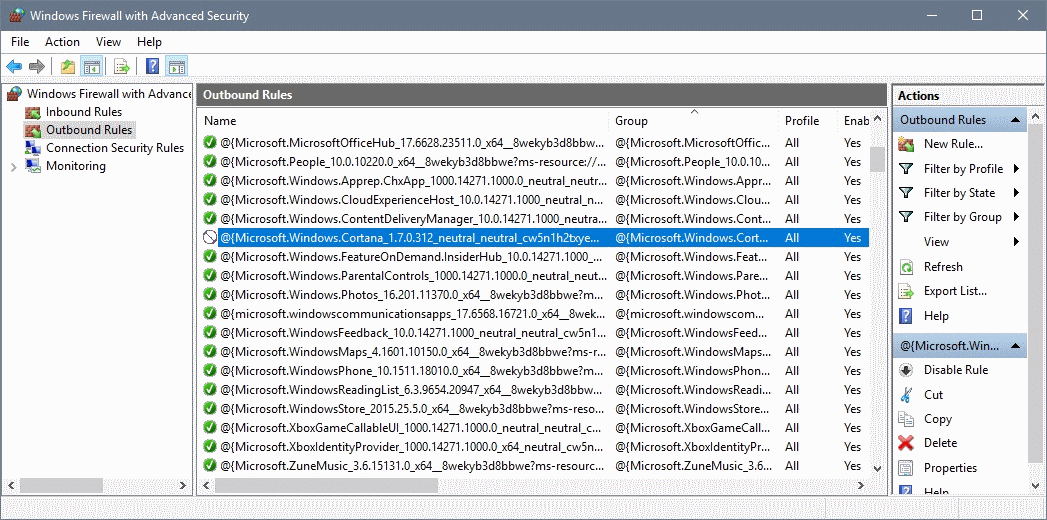Open the Help menu
The width and height of the screenshot is (1047, 520).
tap(150, 41)
